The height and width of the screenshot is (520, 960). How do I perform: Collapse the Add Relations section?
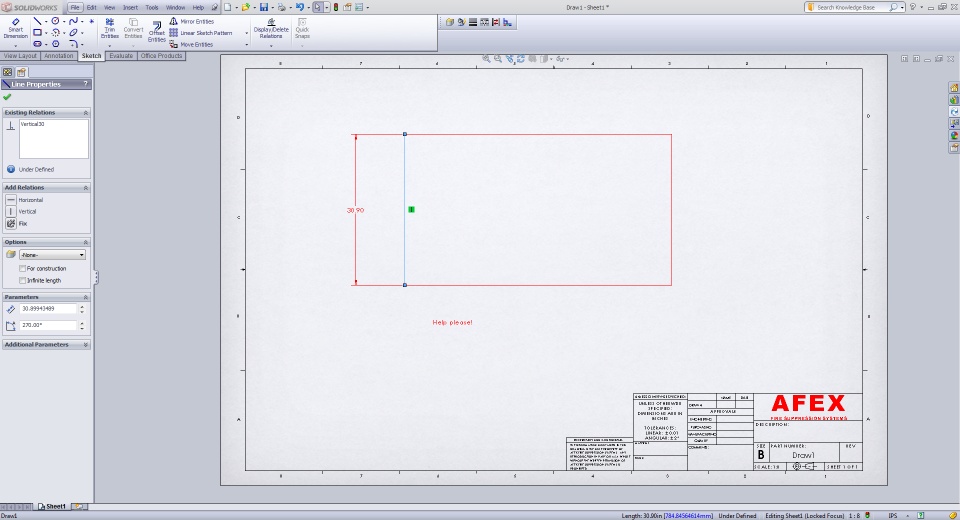tap(86, 187)
